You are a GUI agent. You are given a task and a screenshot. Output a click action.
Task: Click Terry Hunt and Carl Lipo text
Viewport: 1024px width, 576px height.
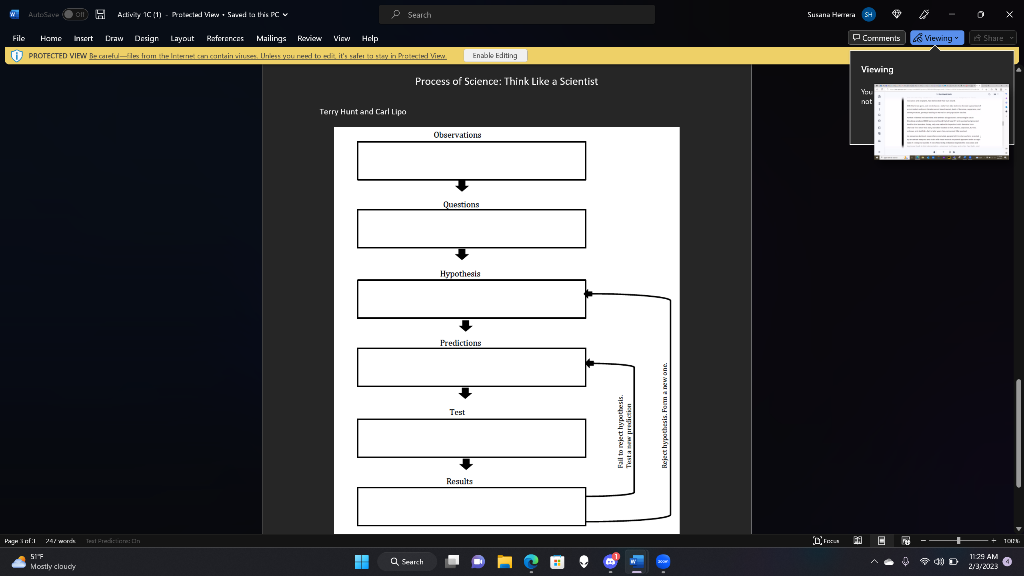(x=362, y=112)
